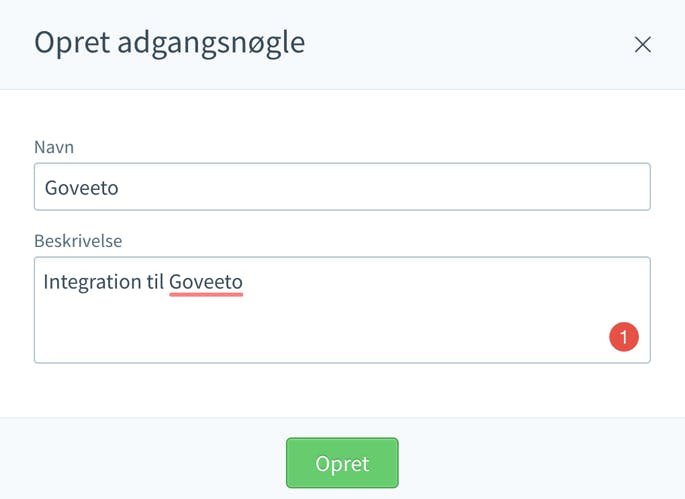Focus the Beskrivelse text area
Image resolution: width=685 pixels, height=499 pixels.
(342, 310)
